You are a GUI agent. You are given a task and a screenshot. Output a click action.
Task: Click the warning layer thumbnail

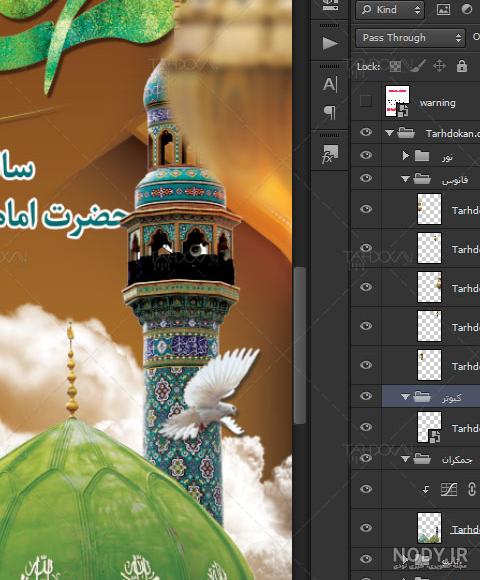(398, 101)
